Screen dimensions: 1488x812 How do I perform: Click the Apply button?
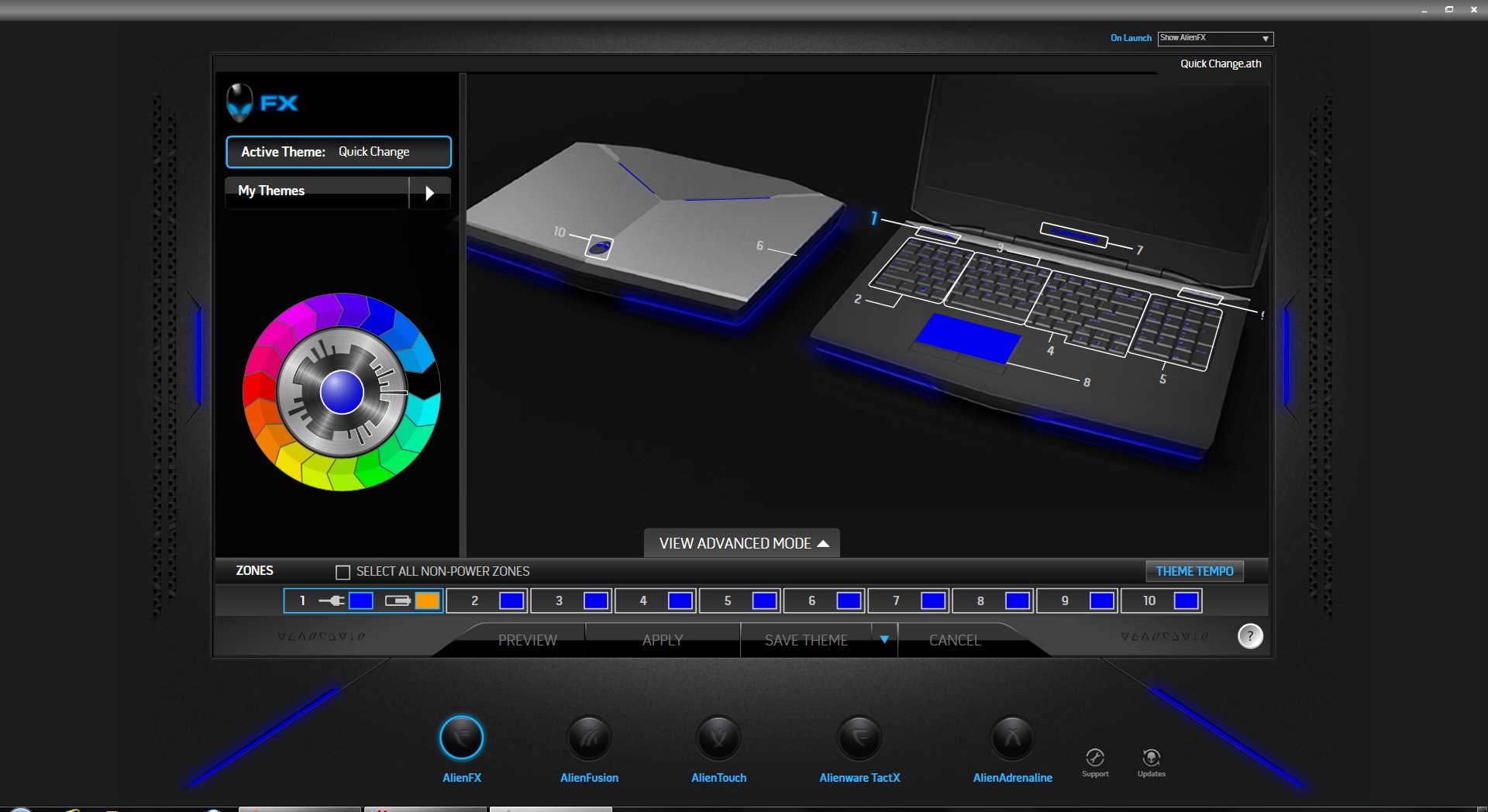pyautogui.click(x=663, y=640)
